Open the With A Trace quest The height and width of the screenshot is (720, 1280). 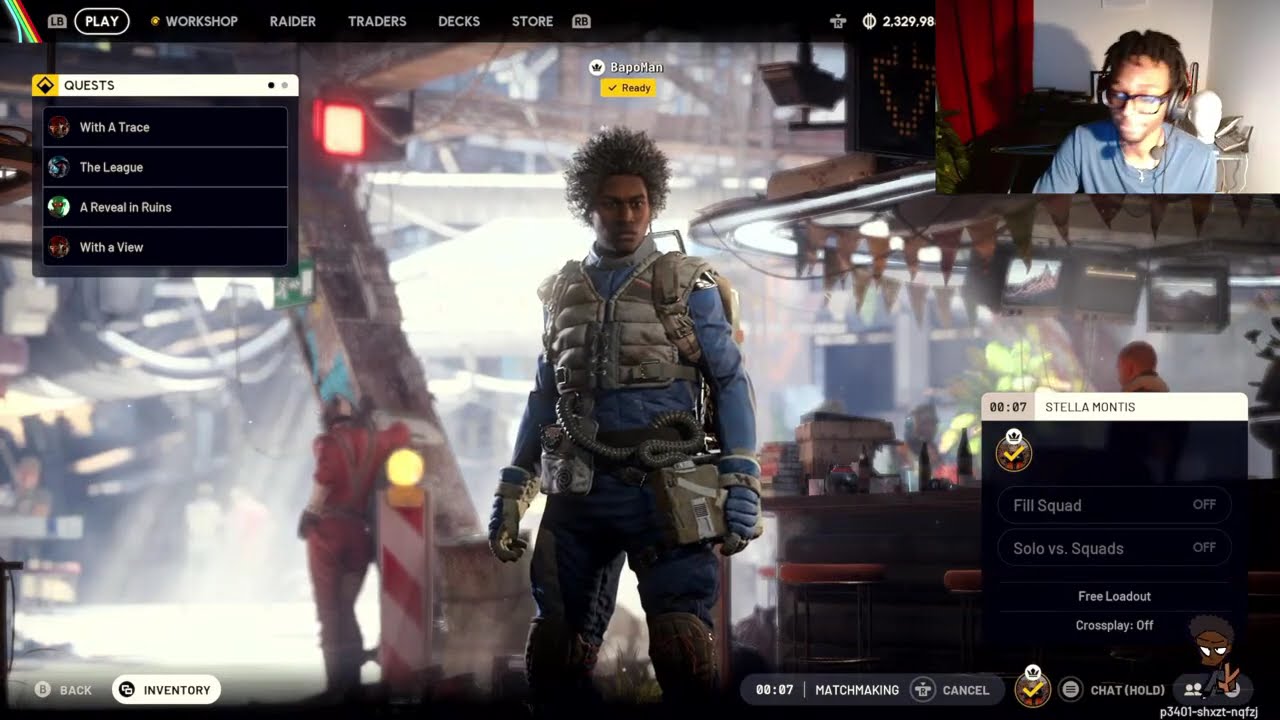click(165, 127)
